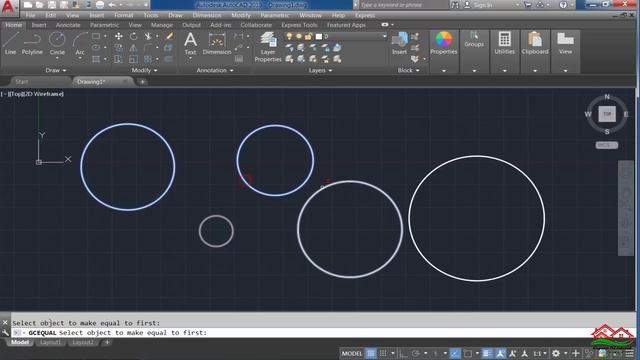Click the white layer color swatch

tap(319, 36)
